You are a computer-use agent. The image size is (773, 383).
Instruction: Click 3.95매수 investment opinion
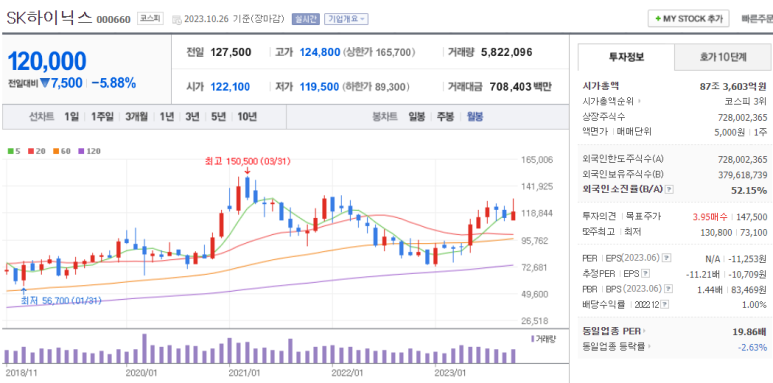[x=710, y=217]
